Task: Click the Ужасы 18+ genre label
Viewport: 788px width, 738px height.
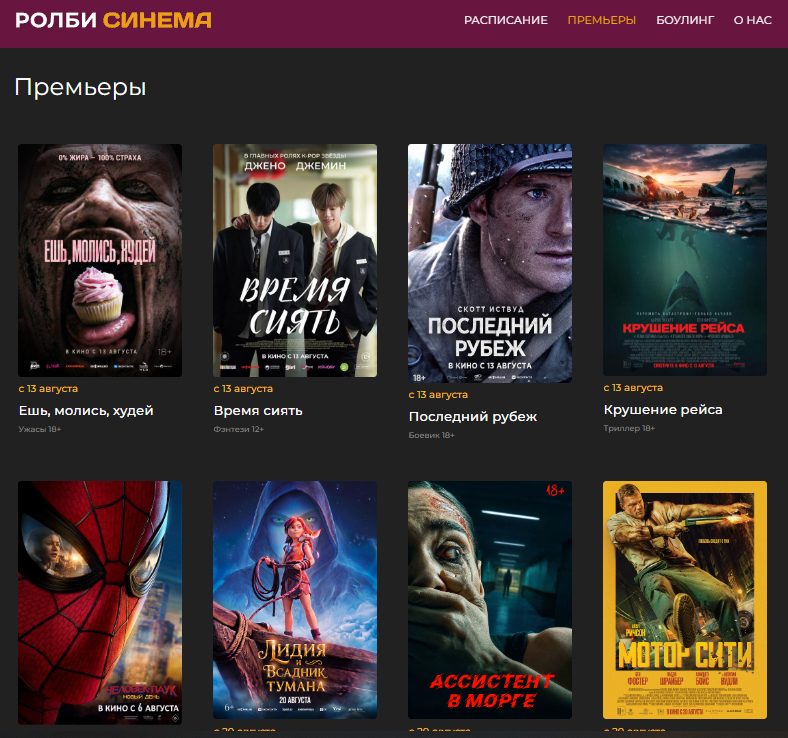Action: (40, 429)
